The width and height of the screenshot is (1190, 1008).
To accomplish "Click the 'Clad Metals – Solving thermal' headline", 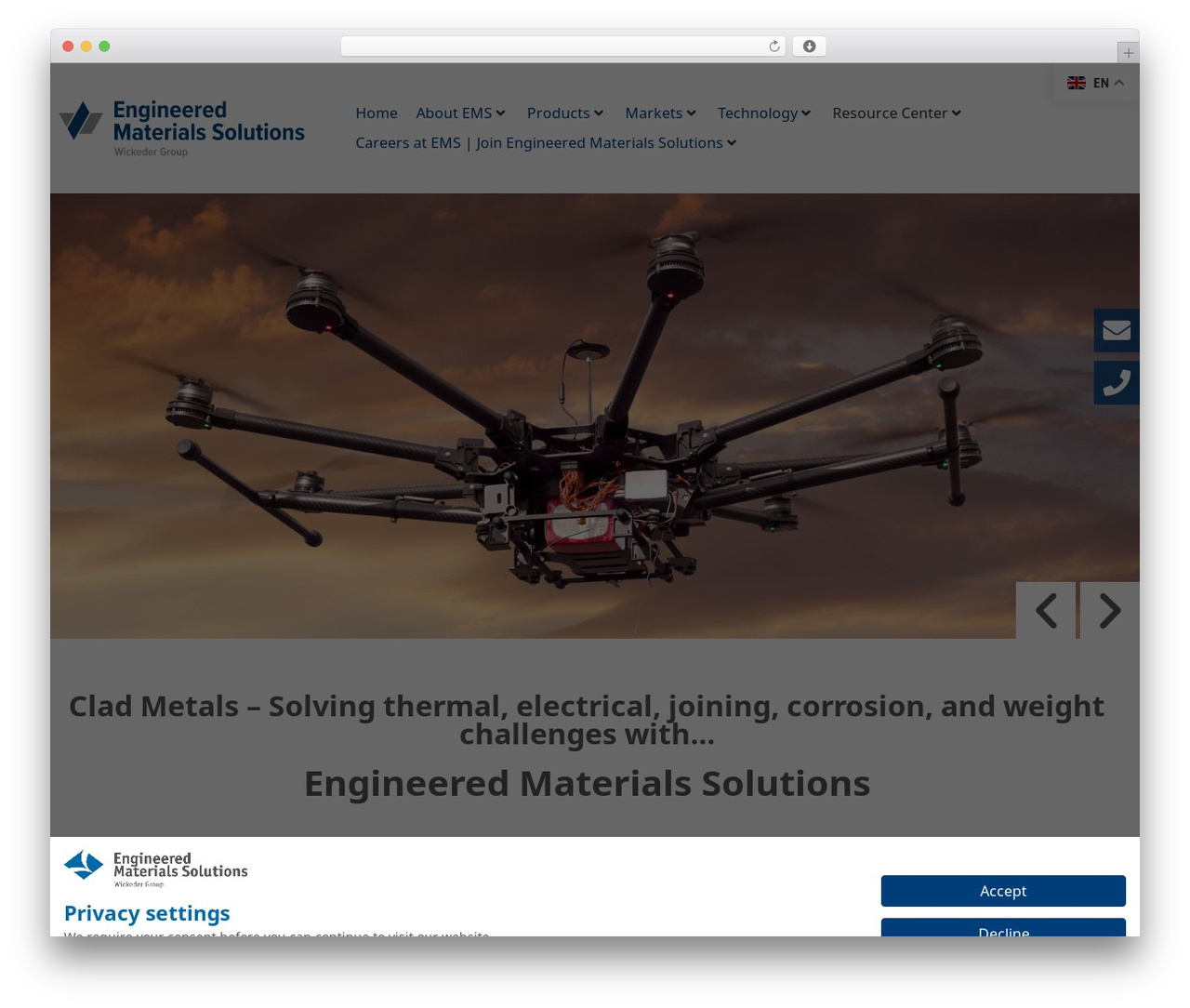I will click(587, 720).
